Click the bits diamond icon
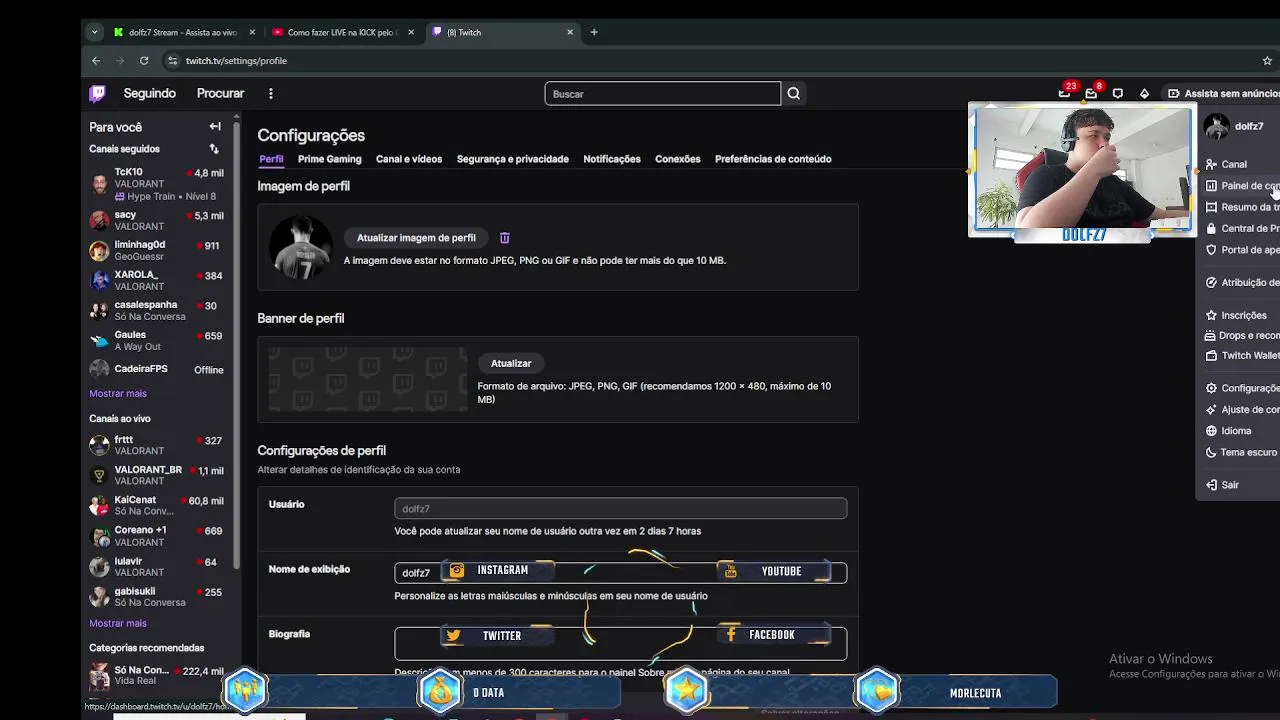 tap(1144, 94)
